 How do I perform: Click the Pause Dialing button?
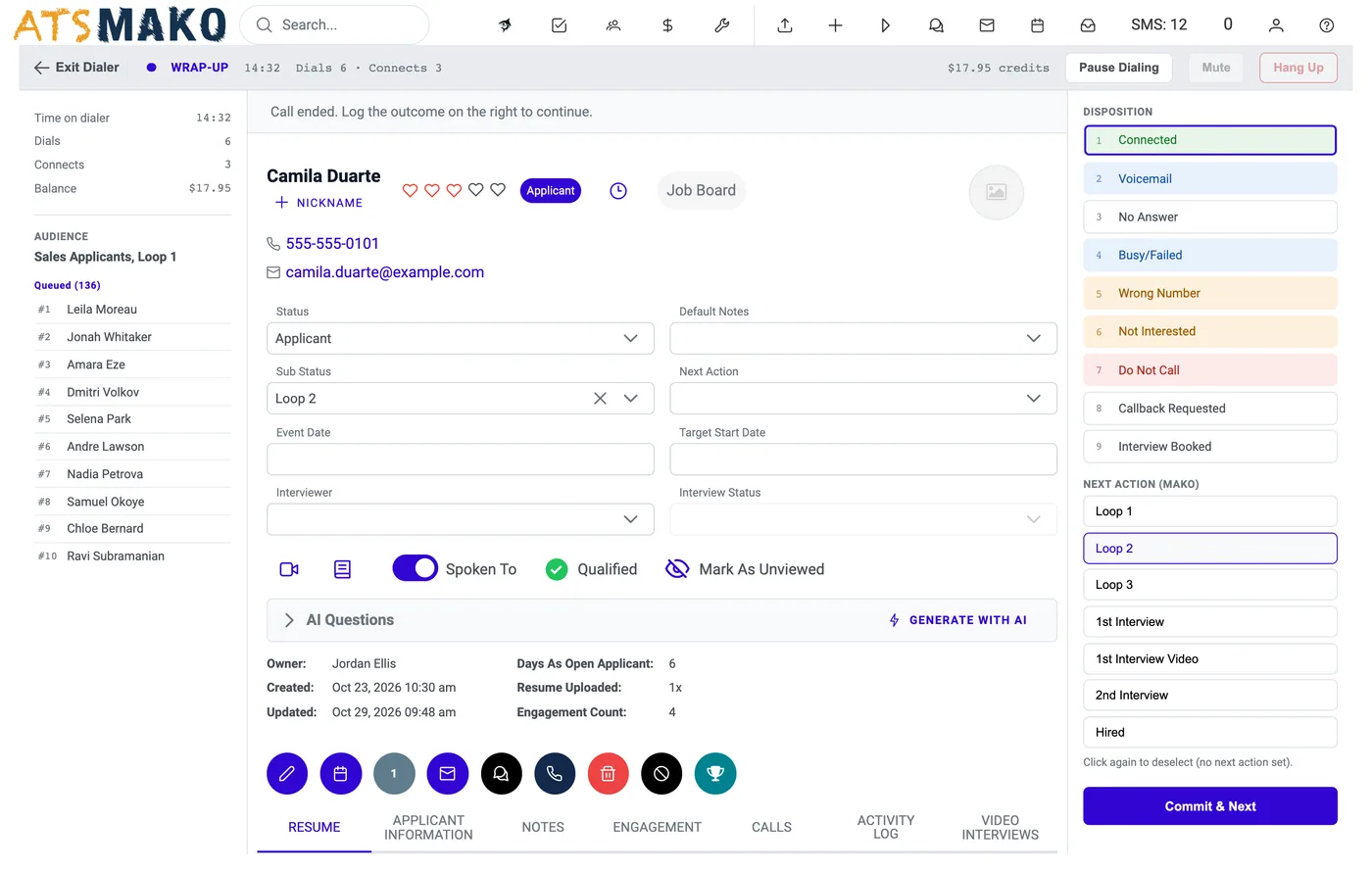(1119, 68)
